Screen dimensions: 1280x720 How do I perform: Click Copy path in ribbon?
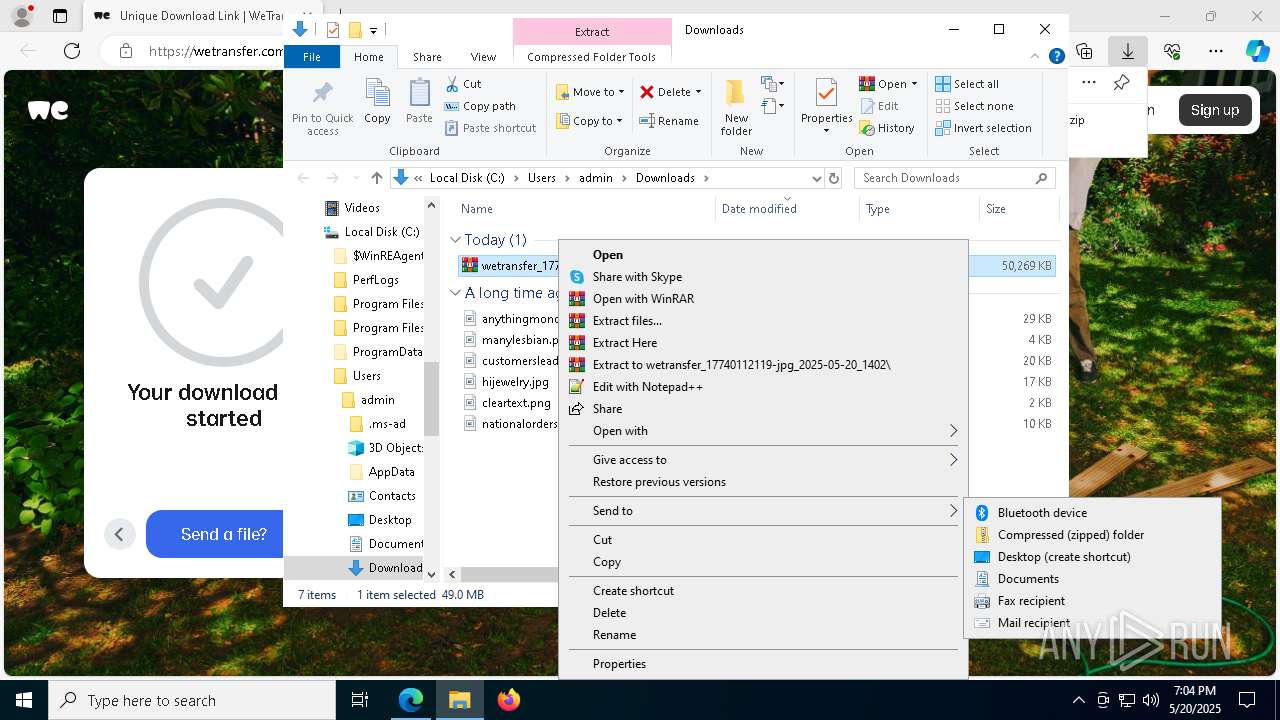click(x=480, y=106)
